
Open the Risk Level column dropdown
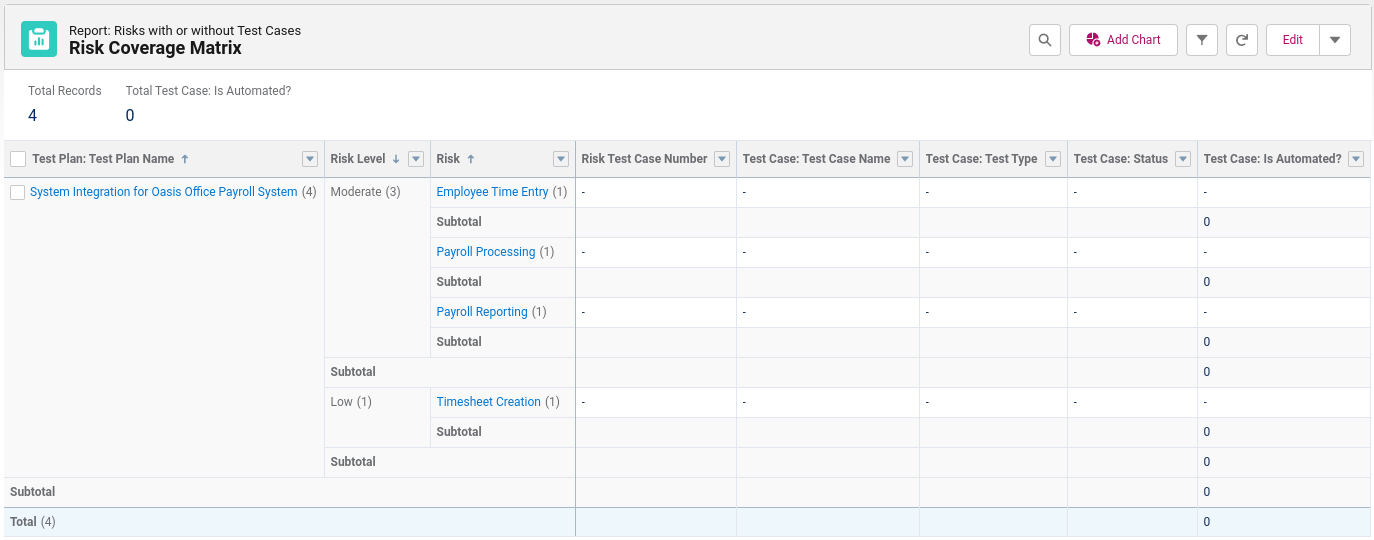point(417,159)
